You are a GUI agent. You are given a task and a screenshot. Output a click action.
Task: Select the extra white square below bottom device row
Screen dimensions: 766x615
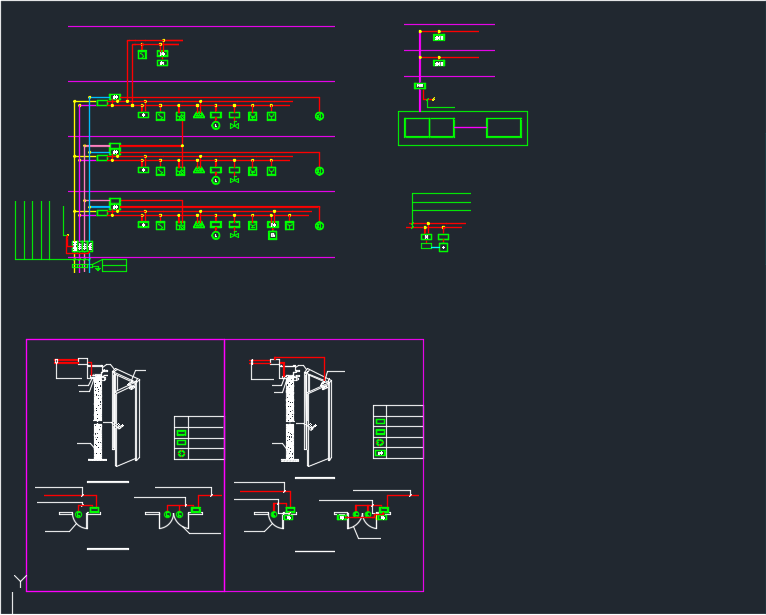click(x=273, y=235)
